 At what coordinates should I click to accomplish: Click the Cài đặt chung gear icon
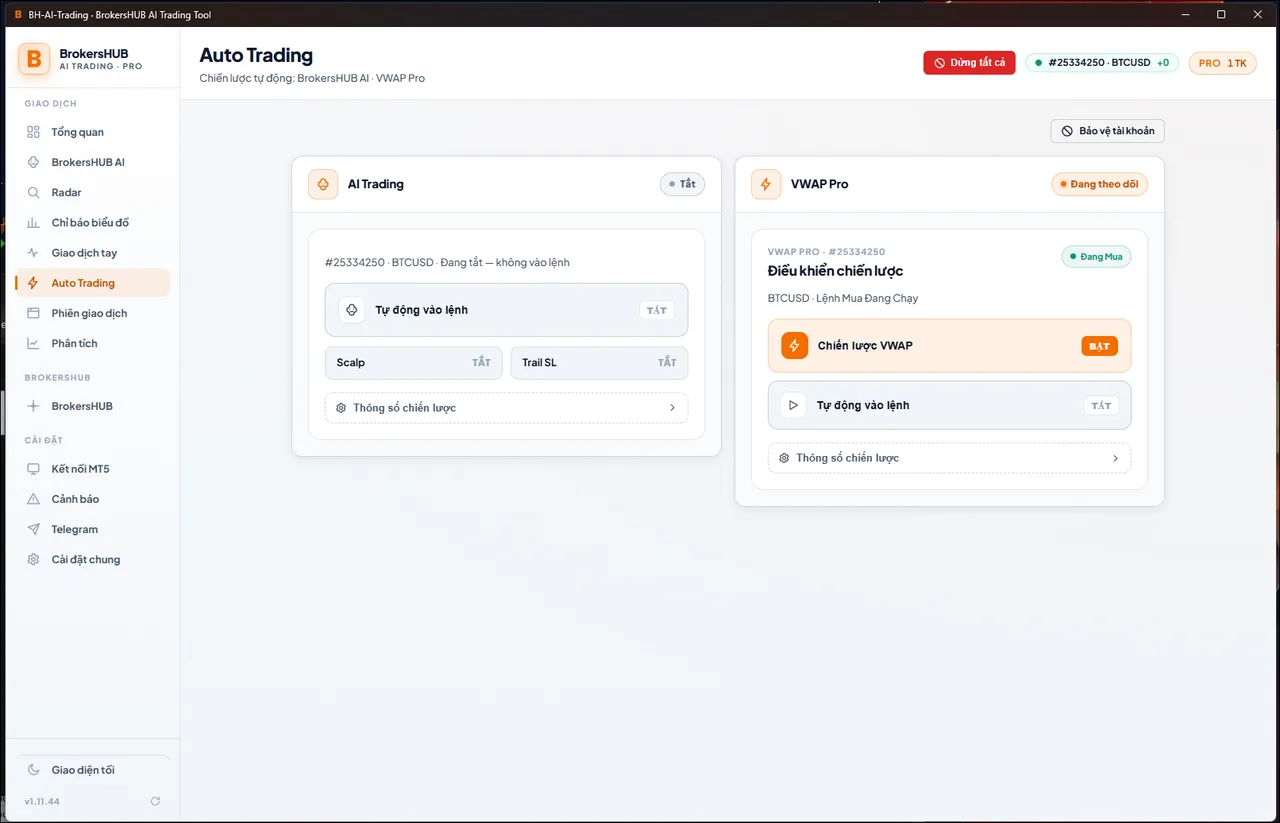tap(33, 559)
